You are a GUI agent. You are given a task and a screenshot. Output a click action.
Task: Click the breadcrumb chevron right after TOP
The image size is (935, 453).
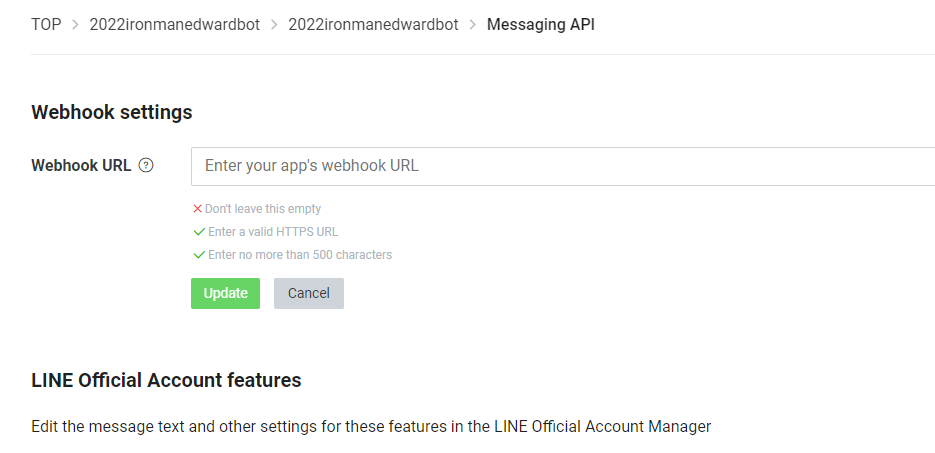coord(74,24)
